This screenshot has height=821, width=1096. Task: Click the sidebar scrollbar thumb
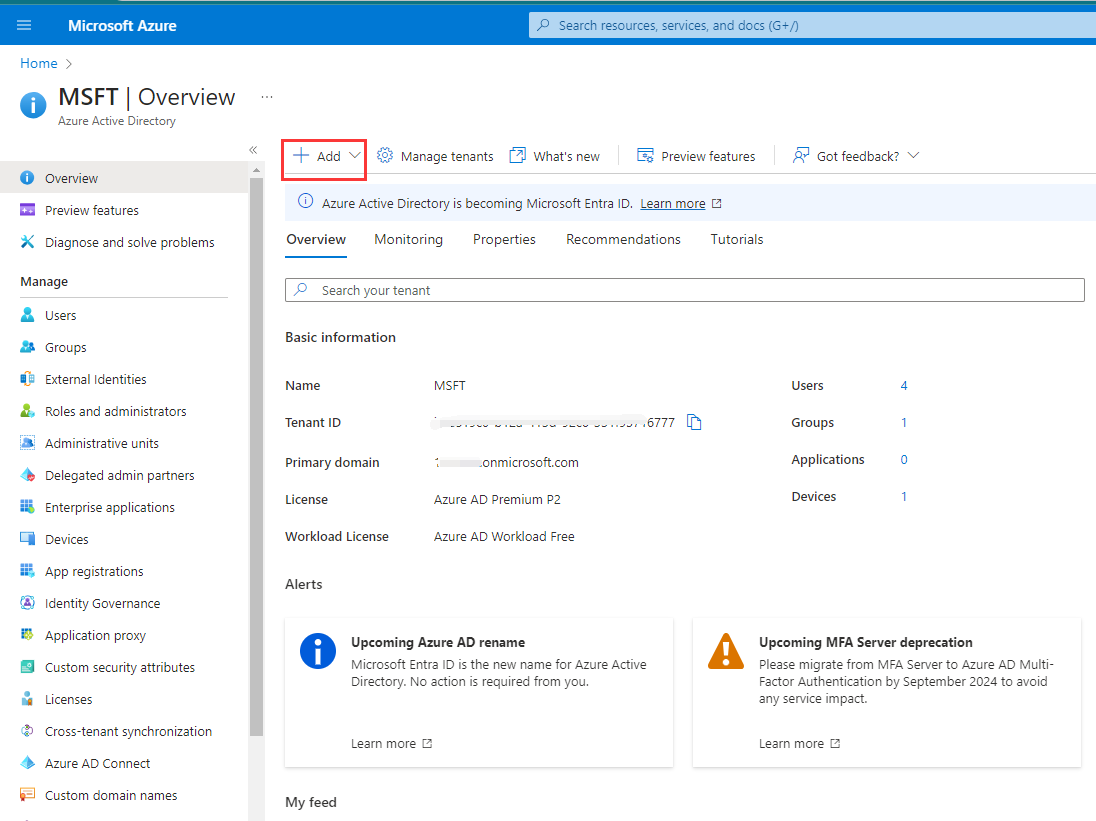coord(257,456)
